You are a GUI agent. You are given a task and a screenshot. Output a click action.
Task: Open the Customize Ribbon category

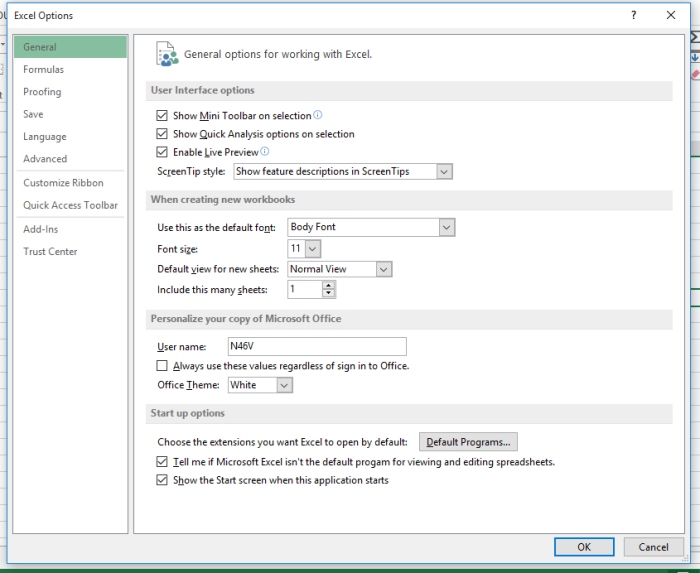coord(63,183)
